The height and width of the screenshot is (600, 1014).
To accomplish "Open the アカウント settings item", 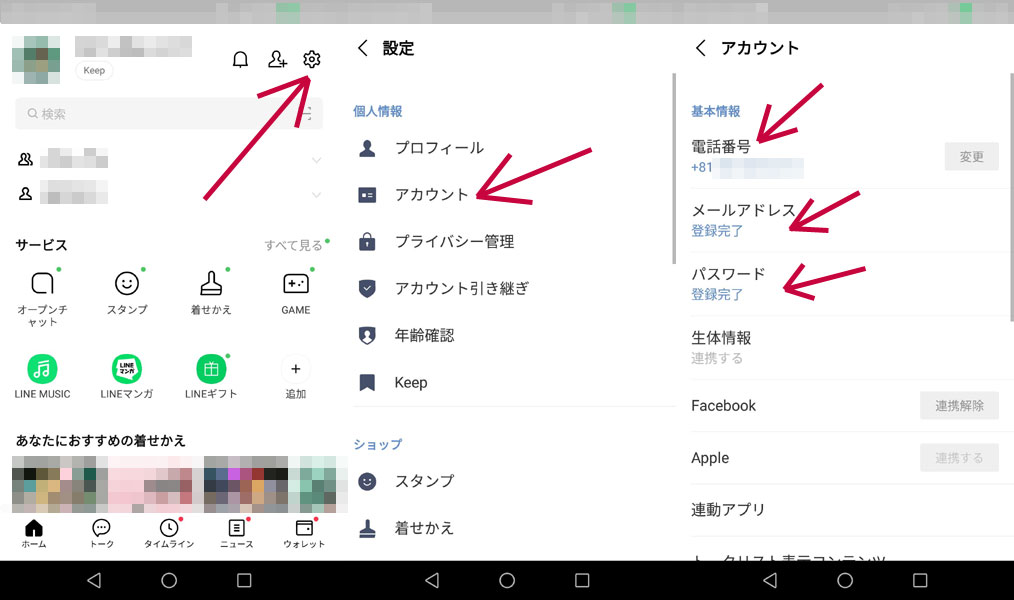I will 431,195.
